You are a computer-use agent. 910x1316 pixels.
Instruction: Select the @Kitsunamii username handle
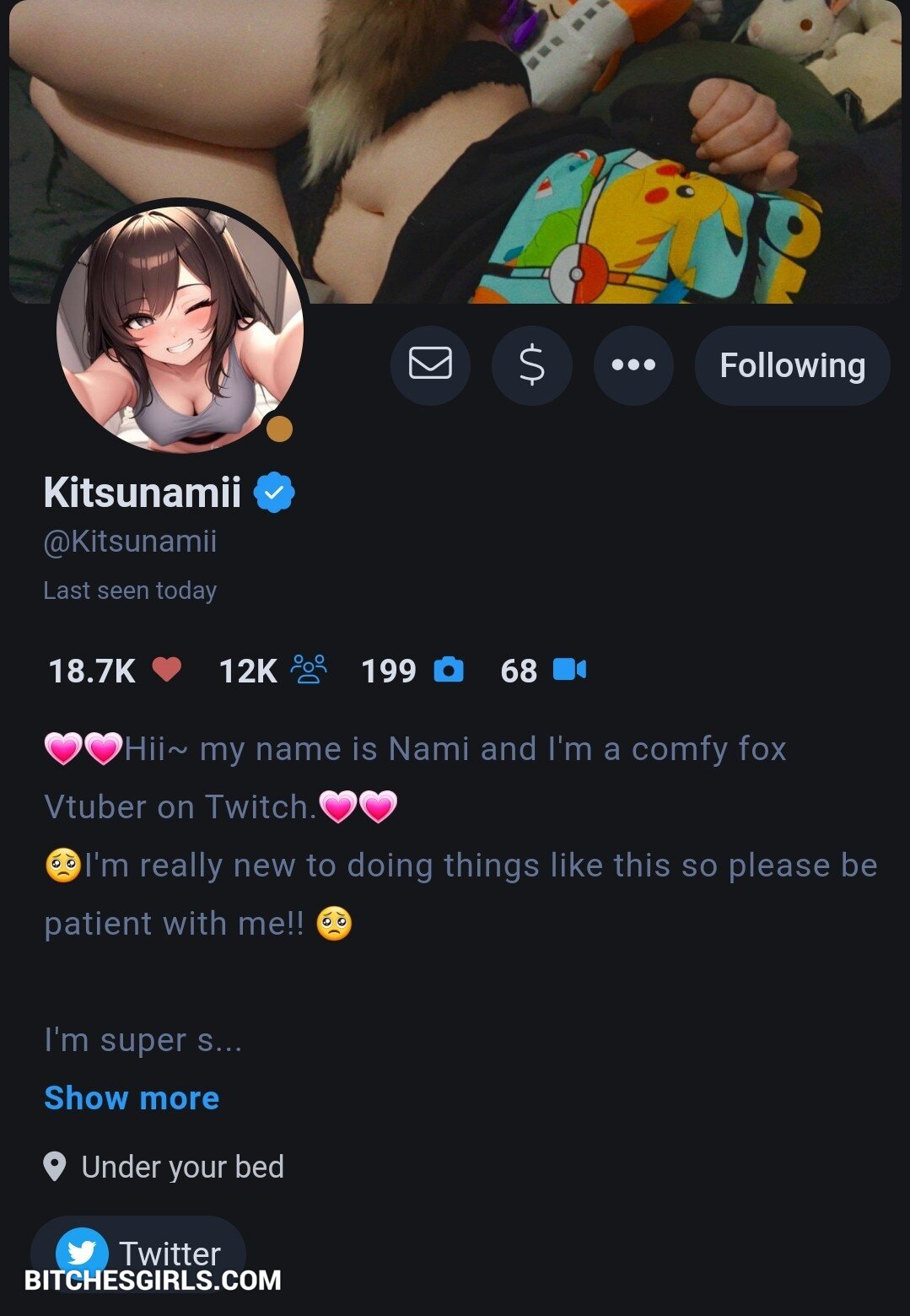pos(130,542)
